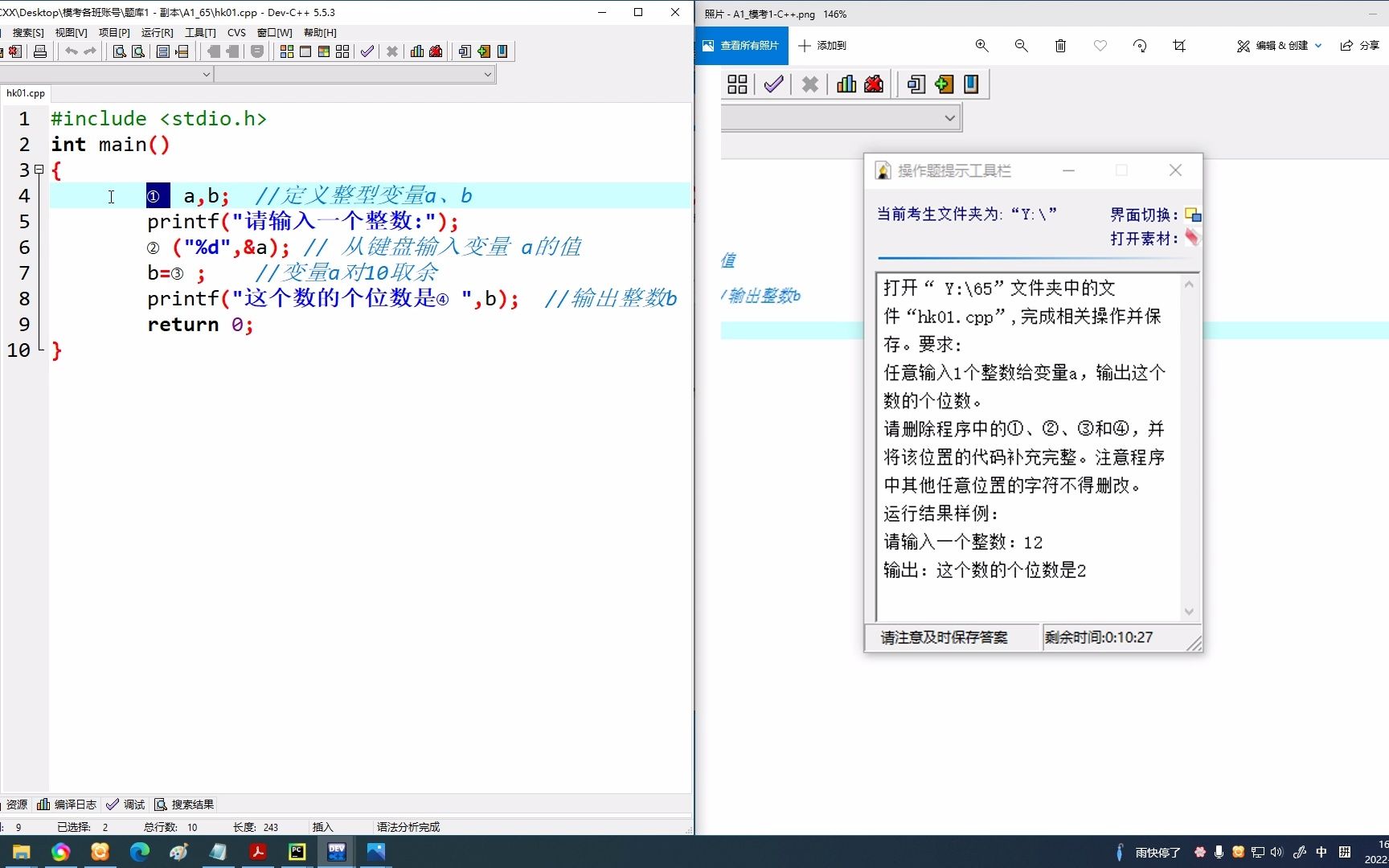Click the Toggle Comment toolbar icon
The width and height of the screenshot is (1389, 868).
point(257,51)
